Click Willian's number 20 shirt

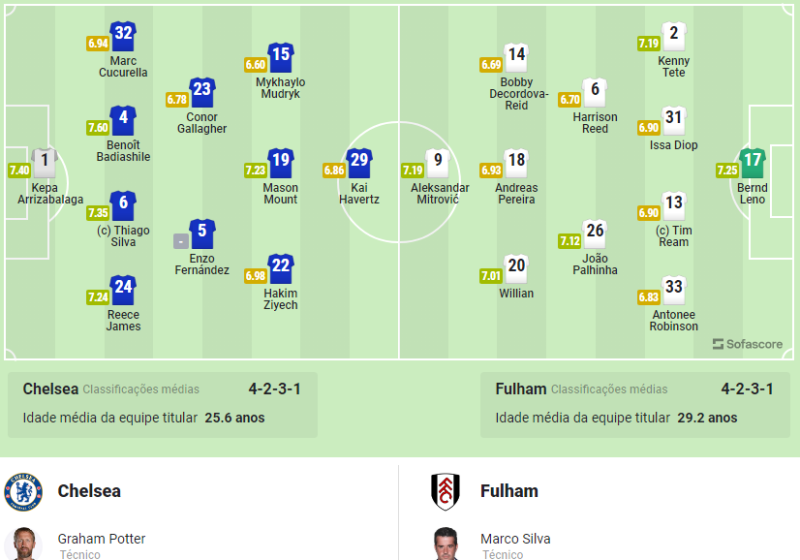(516, 269)
